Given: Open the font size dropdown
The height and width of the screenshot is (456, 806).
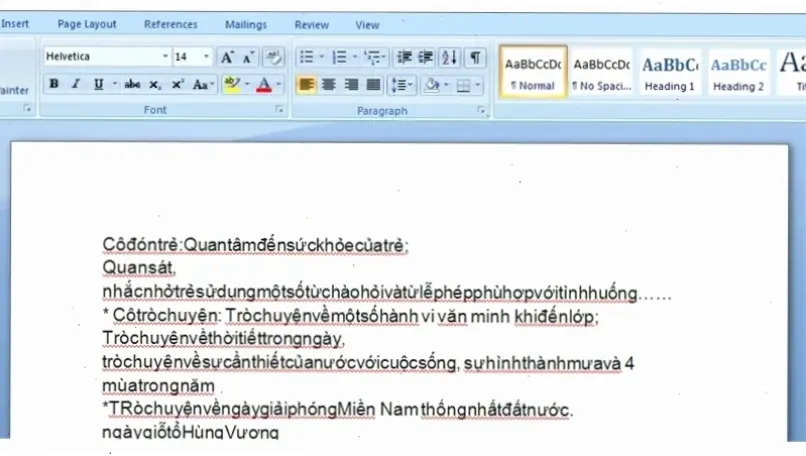Looking at the screenshot, I should (x=206, y=57).
